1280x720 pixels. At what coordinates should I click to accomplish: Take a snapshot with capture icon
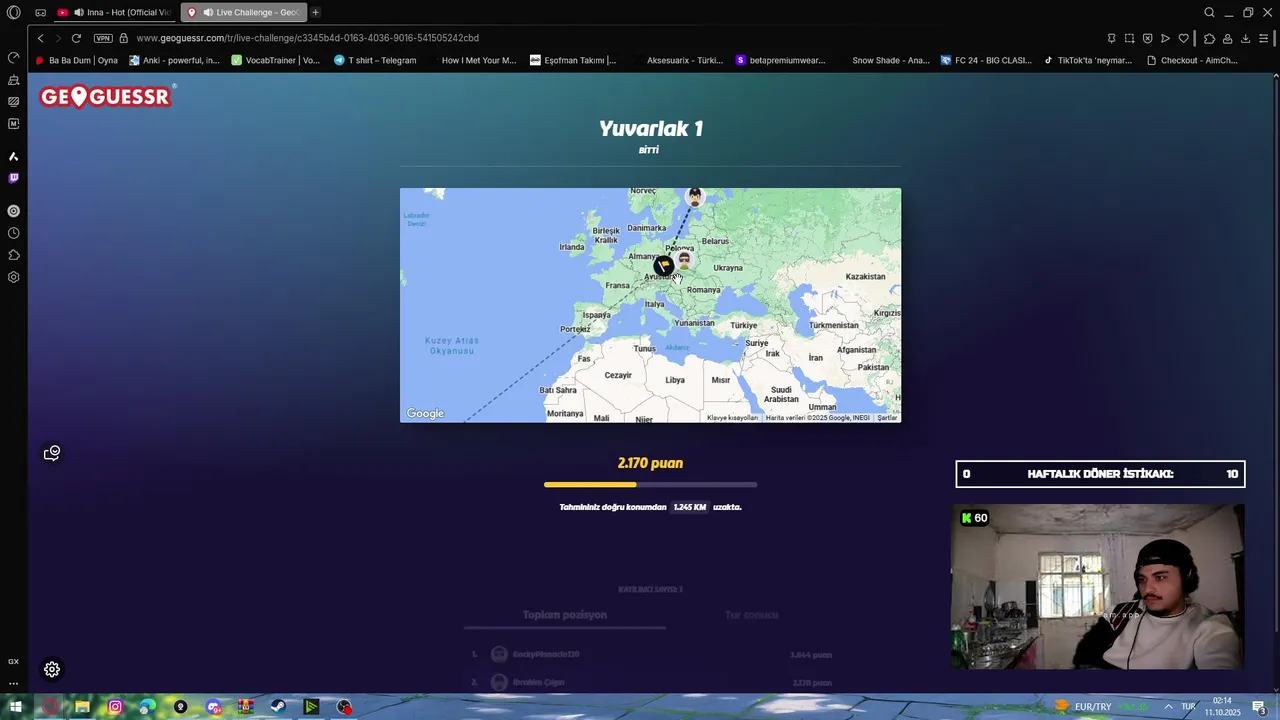pos(1129,38)
